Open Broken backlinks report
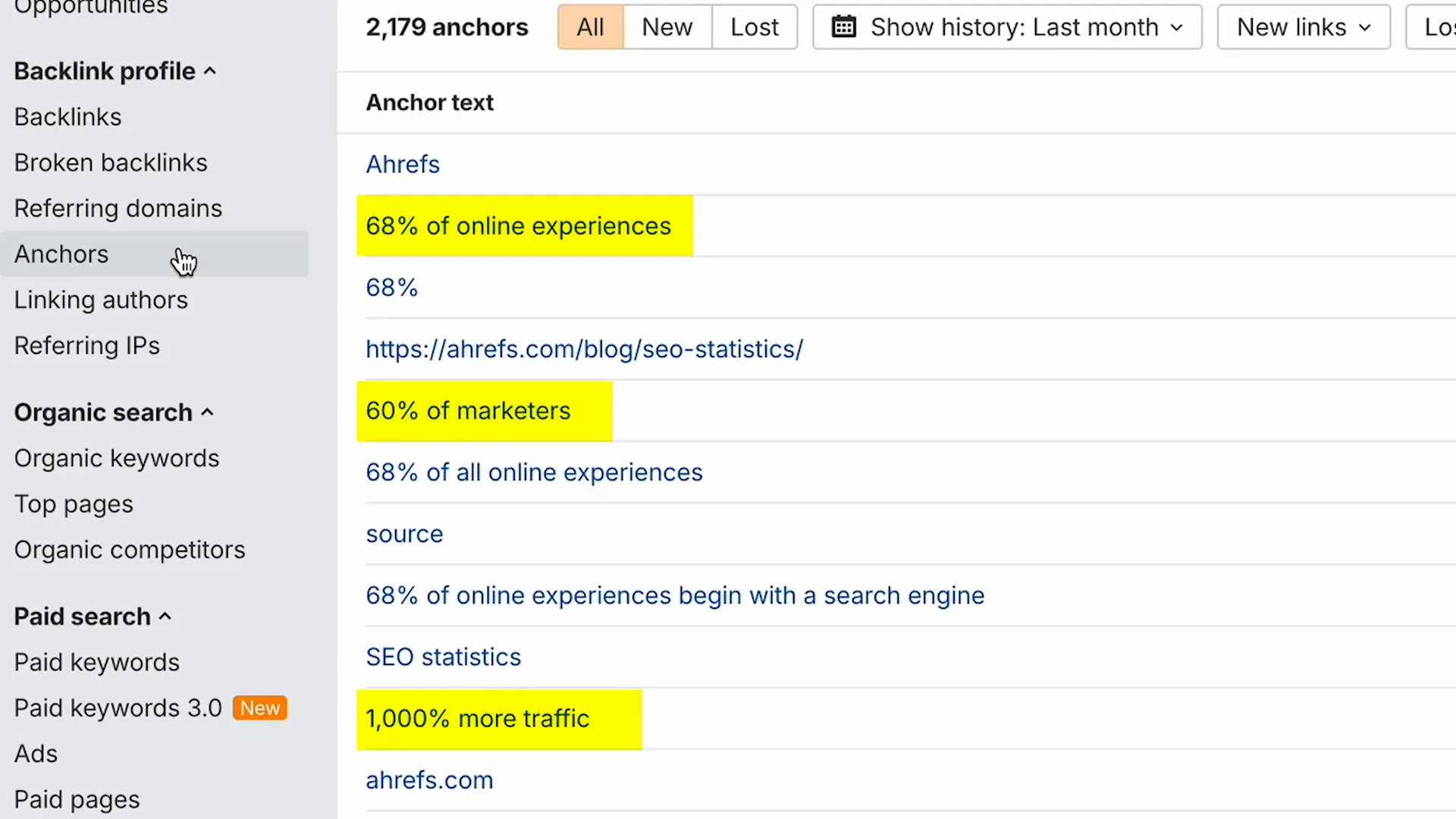1456x819 pixels. pyautogui.click(x=110, y=163)
